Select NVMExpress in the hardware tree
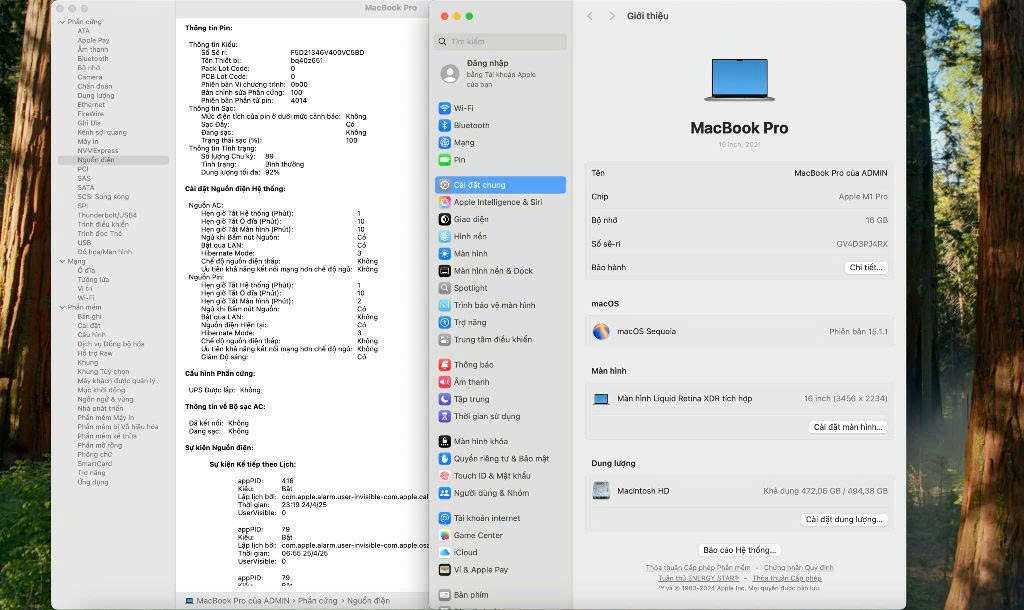Image resolution: width=1024 pixels, height=610 pixels. tap(97, 151)
